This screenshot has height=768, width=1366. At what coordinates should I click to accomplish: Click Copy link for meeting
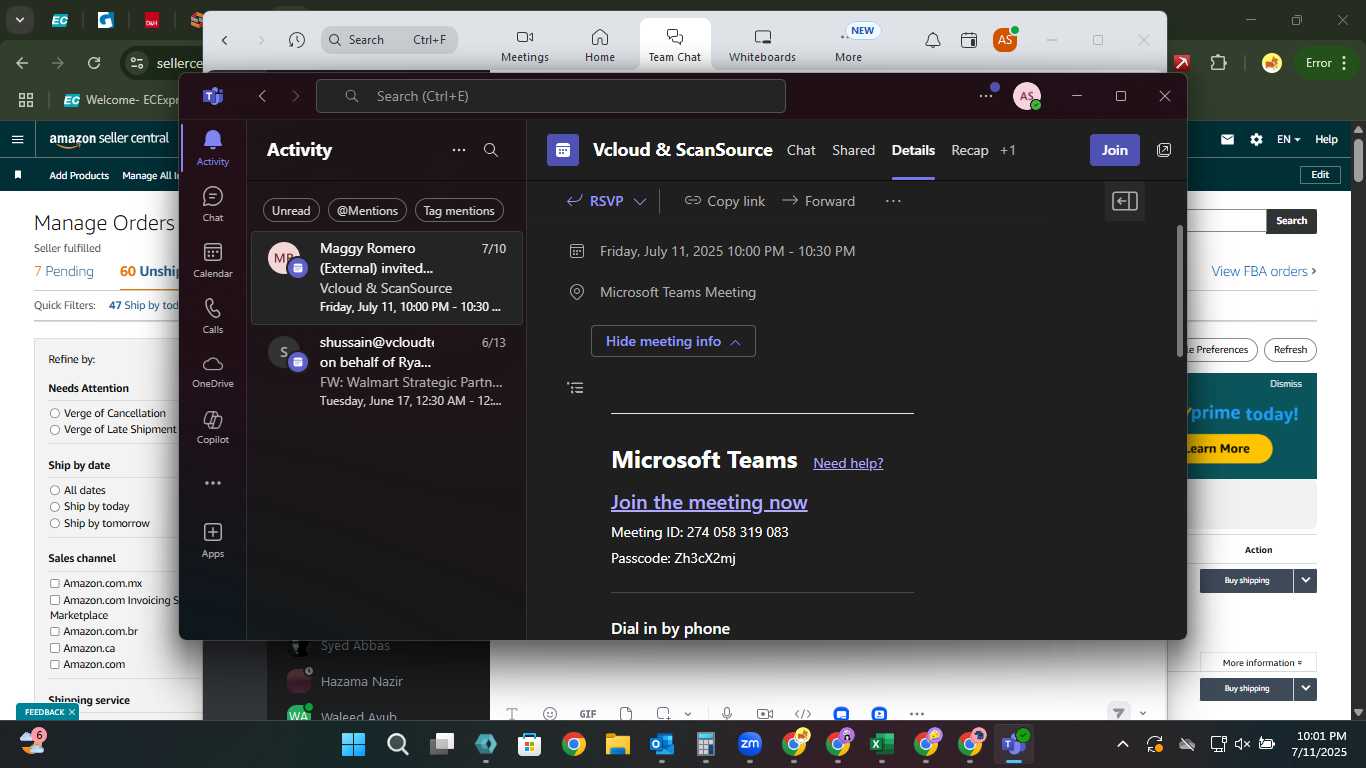[725, 201]
